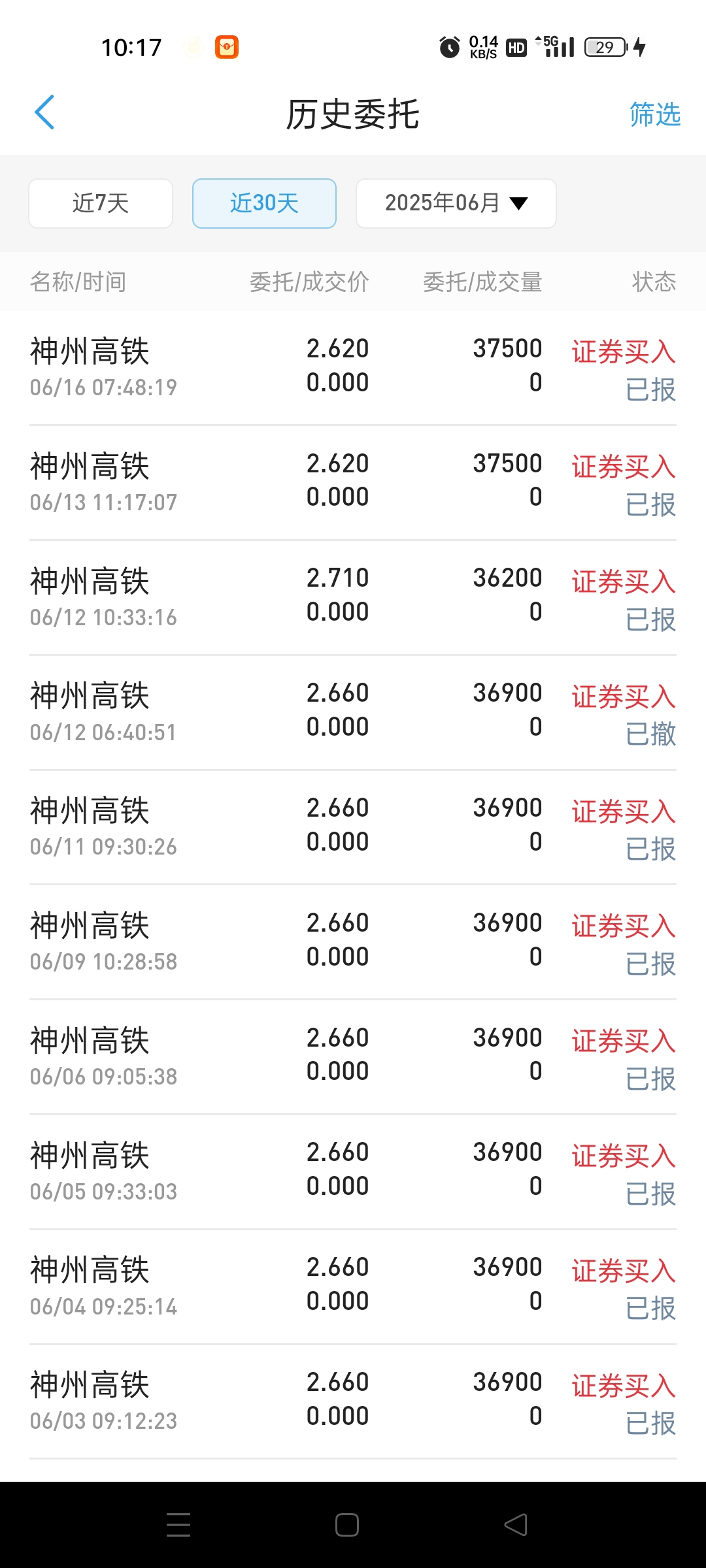Open the 06/03 09:12:23 order entry

coord(353,1401)
